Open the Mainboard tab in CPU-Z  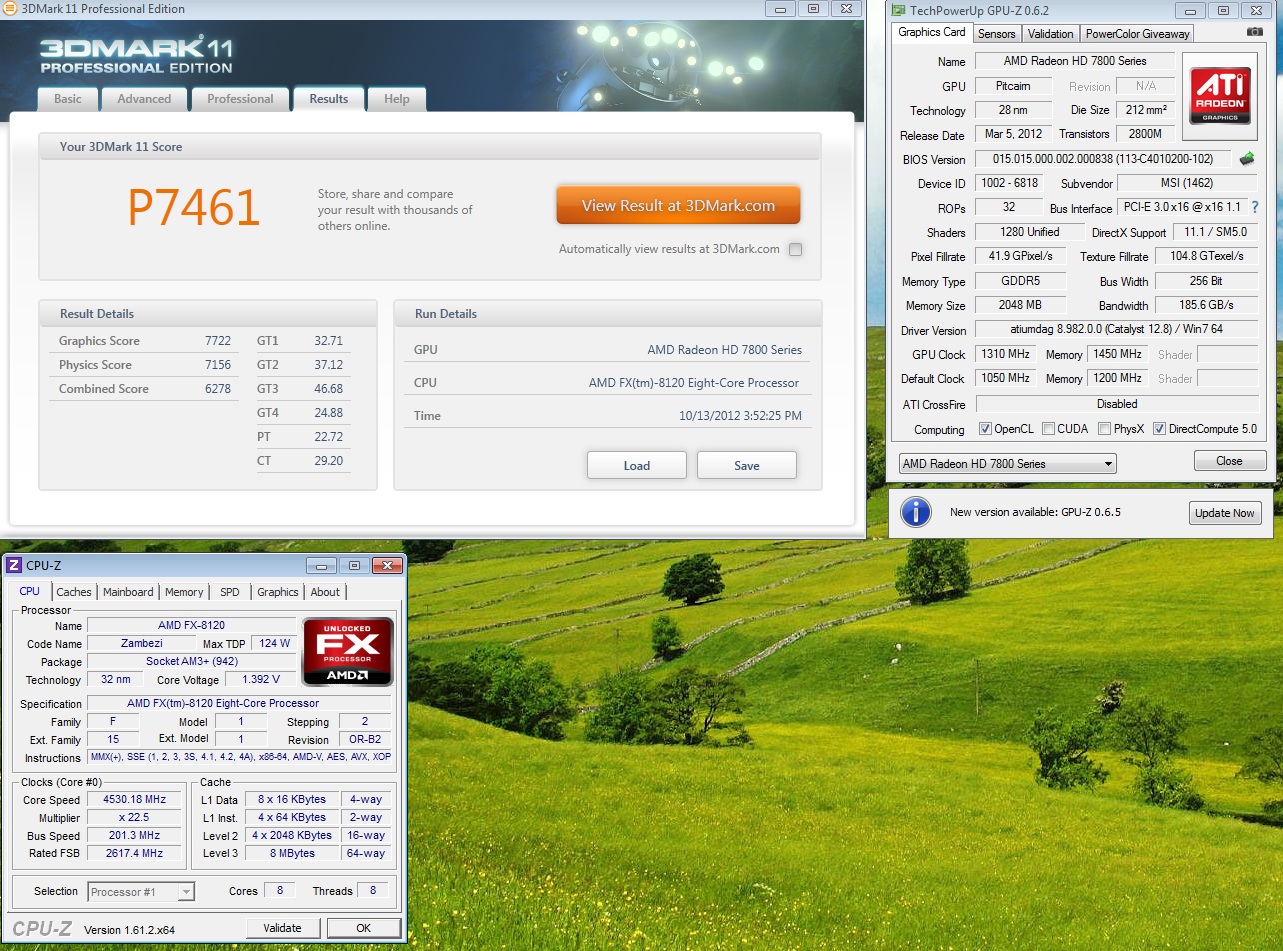tap(128, 592)
